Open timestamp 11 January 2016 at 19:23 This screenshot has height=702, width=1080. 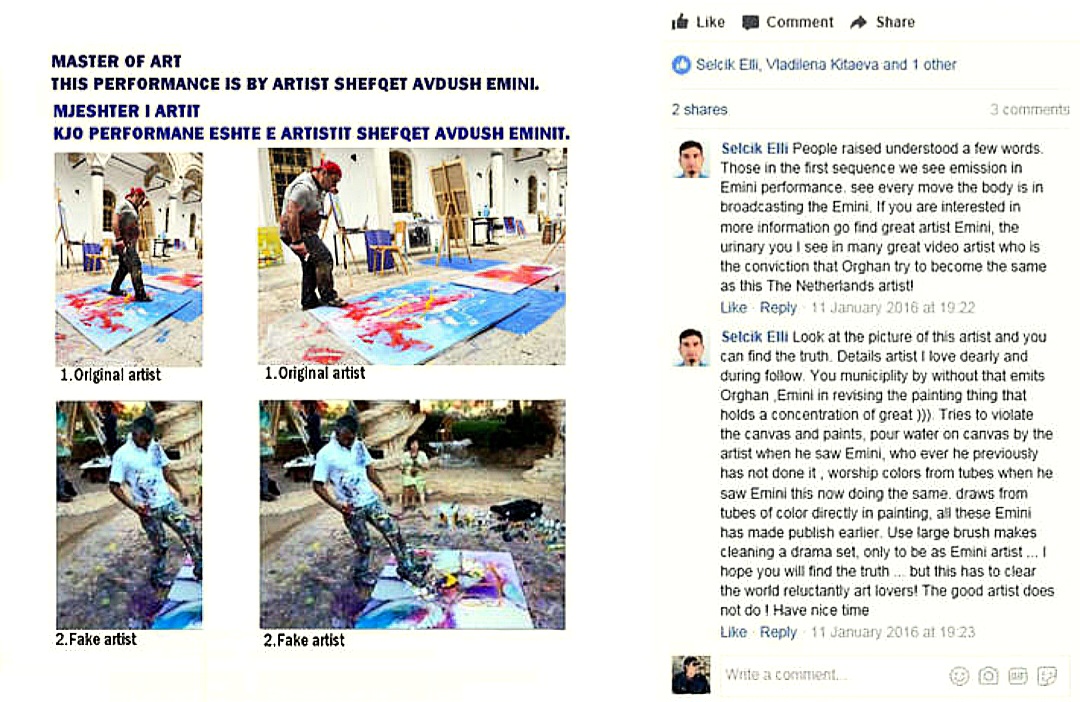pos(893,632)
